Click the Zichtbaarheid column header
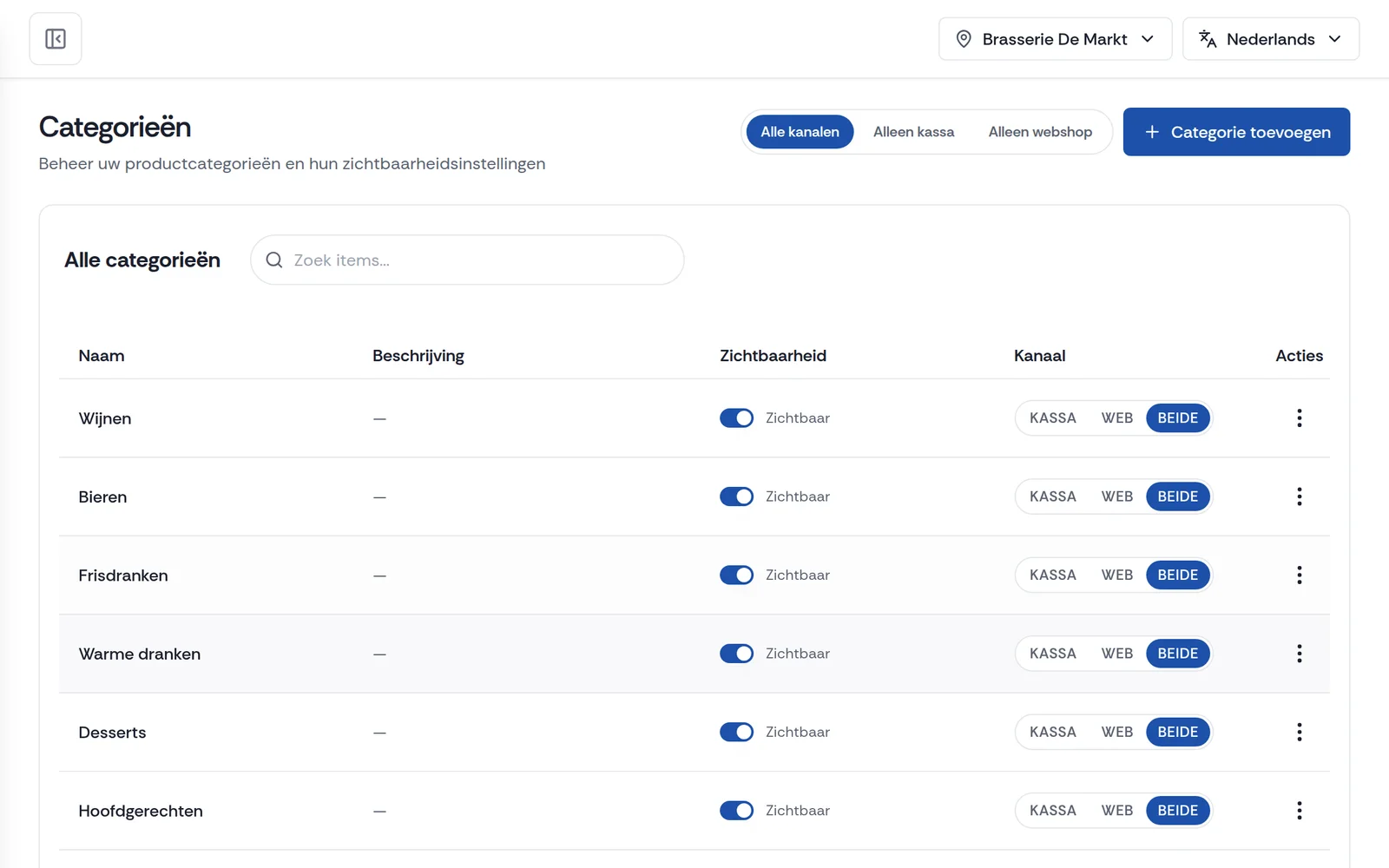This screenshot has height=868, width=1389. point(773,356)
